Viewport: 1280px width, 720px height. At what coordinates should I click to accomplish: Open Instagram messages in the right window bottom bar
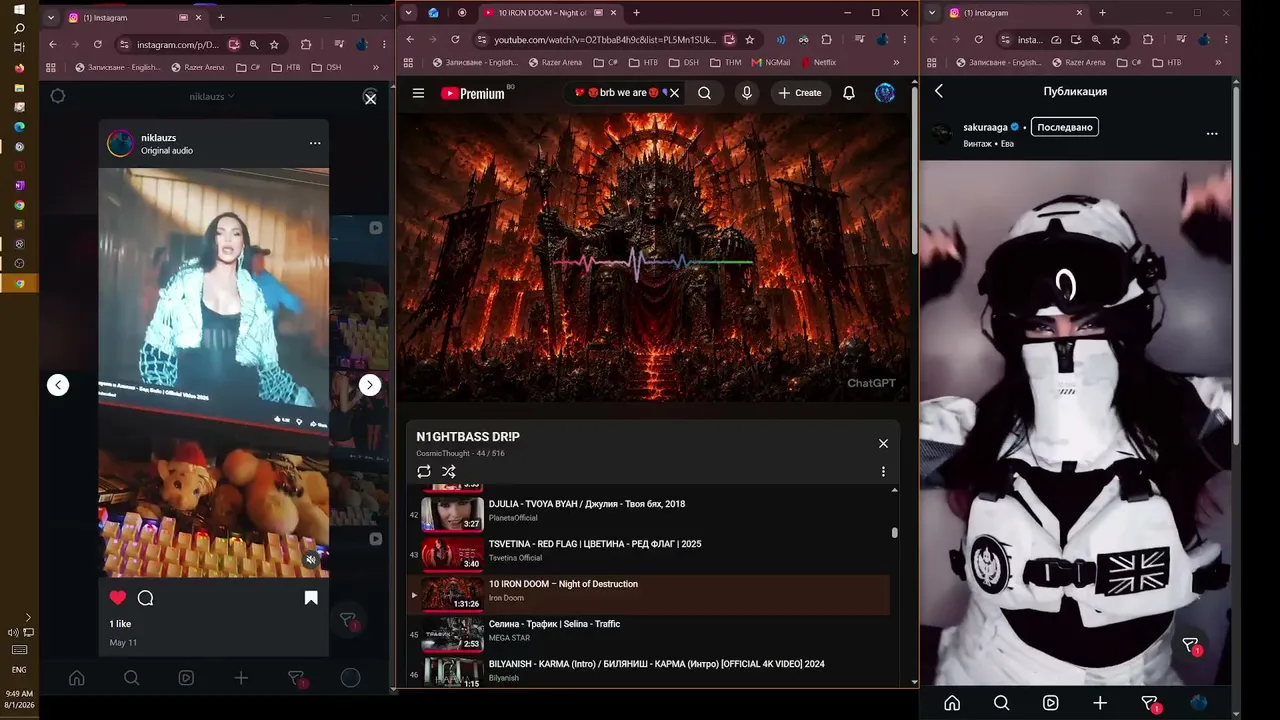tap(1151, 703)
